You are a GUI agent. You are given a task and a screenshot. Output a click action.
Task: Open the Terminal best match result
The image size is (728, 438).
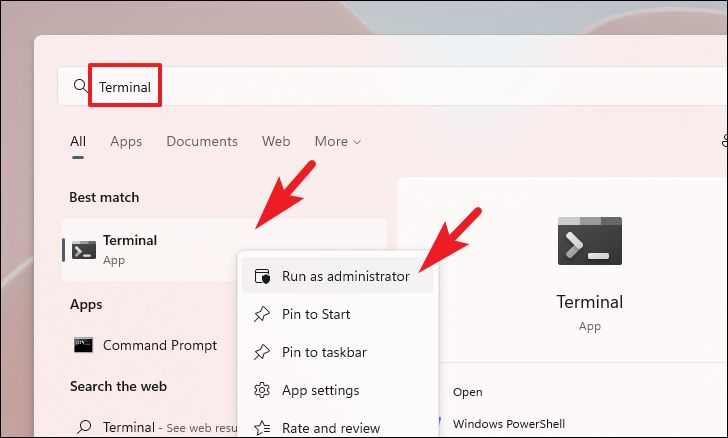tap(225, 250)
